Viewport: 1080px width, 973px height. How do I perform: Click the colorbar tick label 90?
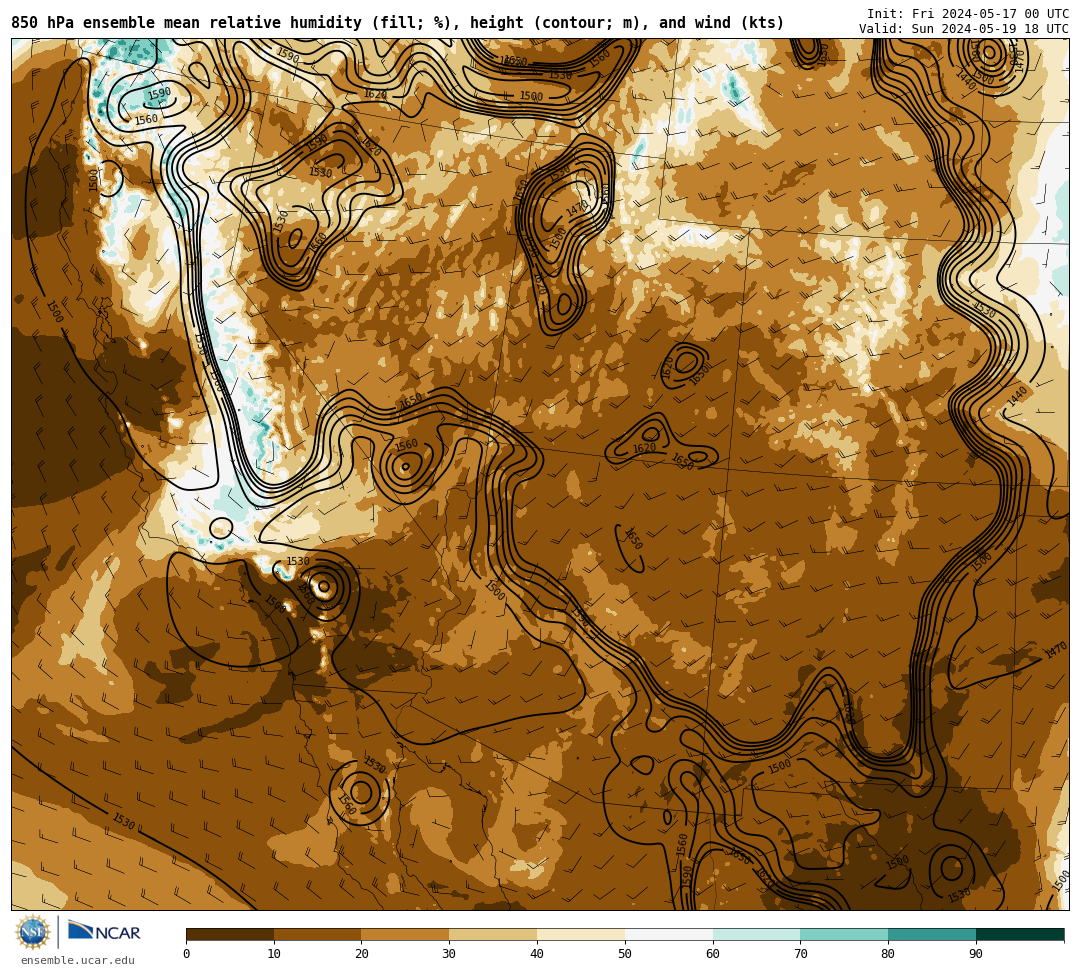coord(976,954)
